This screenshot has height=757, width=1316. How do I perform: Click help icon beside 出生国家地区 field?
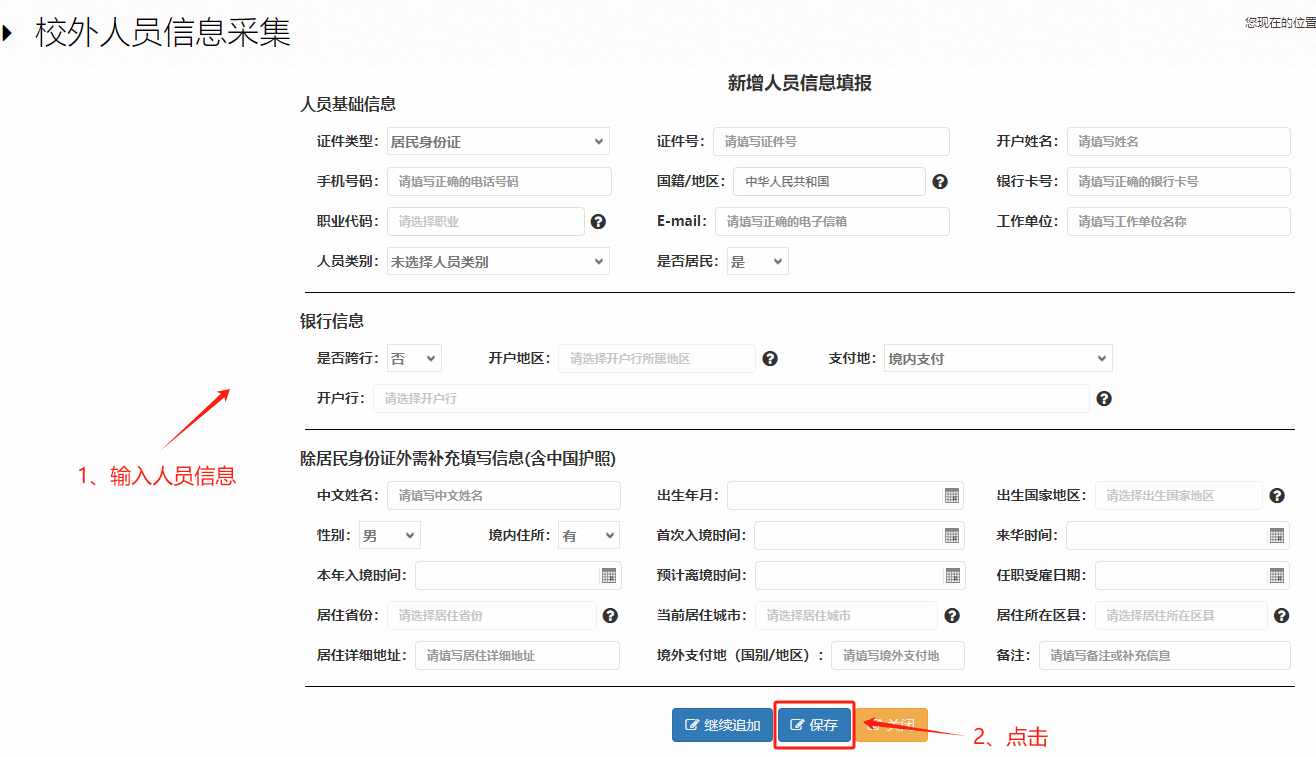click(x=1277, y=496)
